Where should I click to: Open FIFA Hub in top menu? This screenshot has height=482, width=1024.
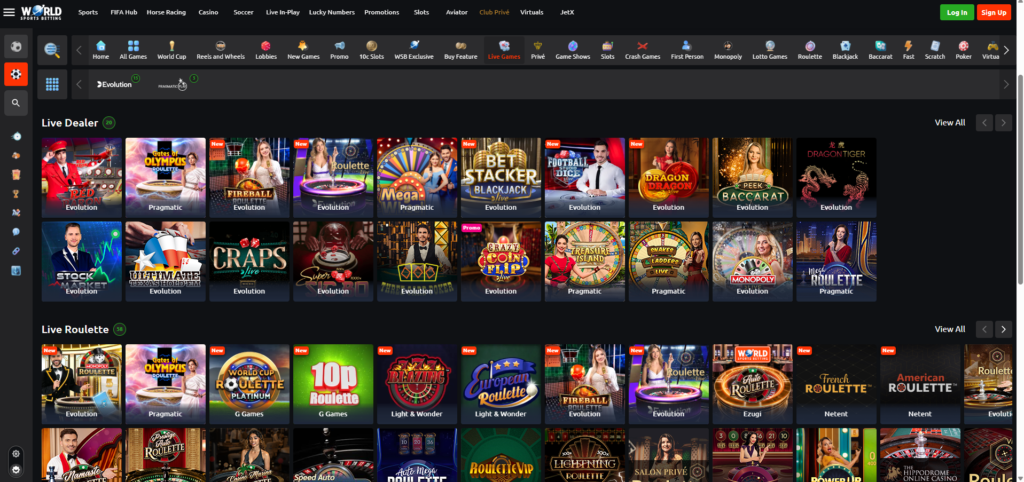[123, 12]
